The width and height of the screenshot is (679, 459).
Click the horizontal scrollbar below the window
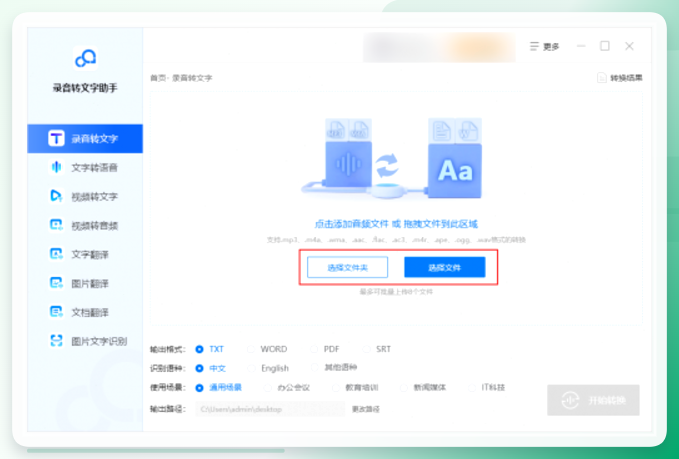pyautogui.click(x=156, y=451)
